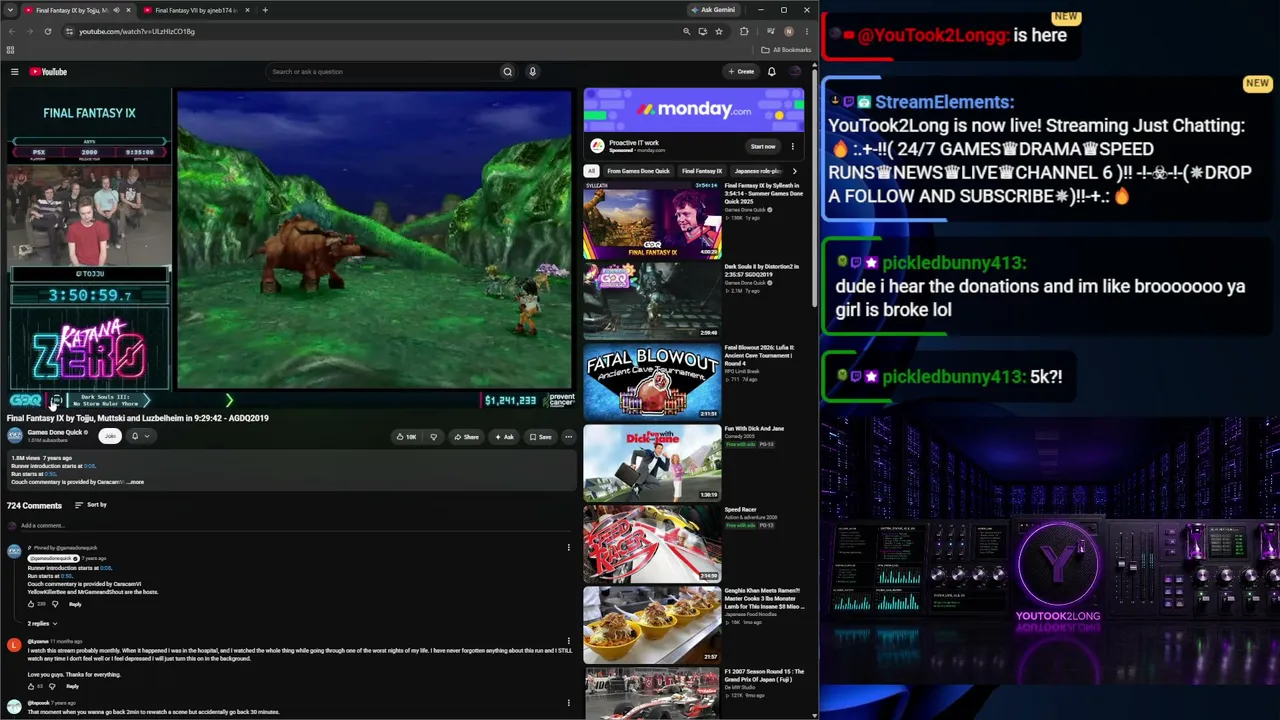This screenshot has height=720, width=1280.
Task: Dislike the Final Fantasy IX video
Action: [433, 437]
